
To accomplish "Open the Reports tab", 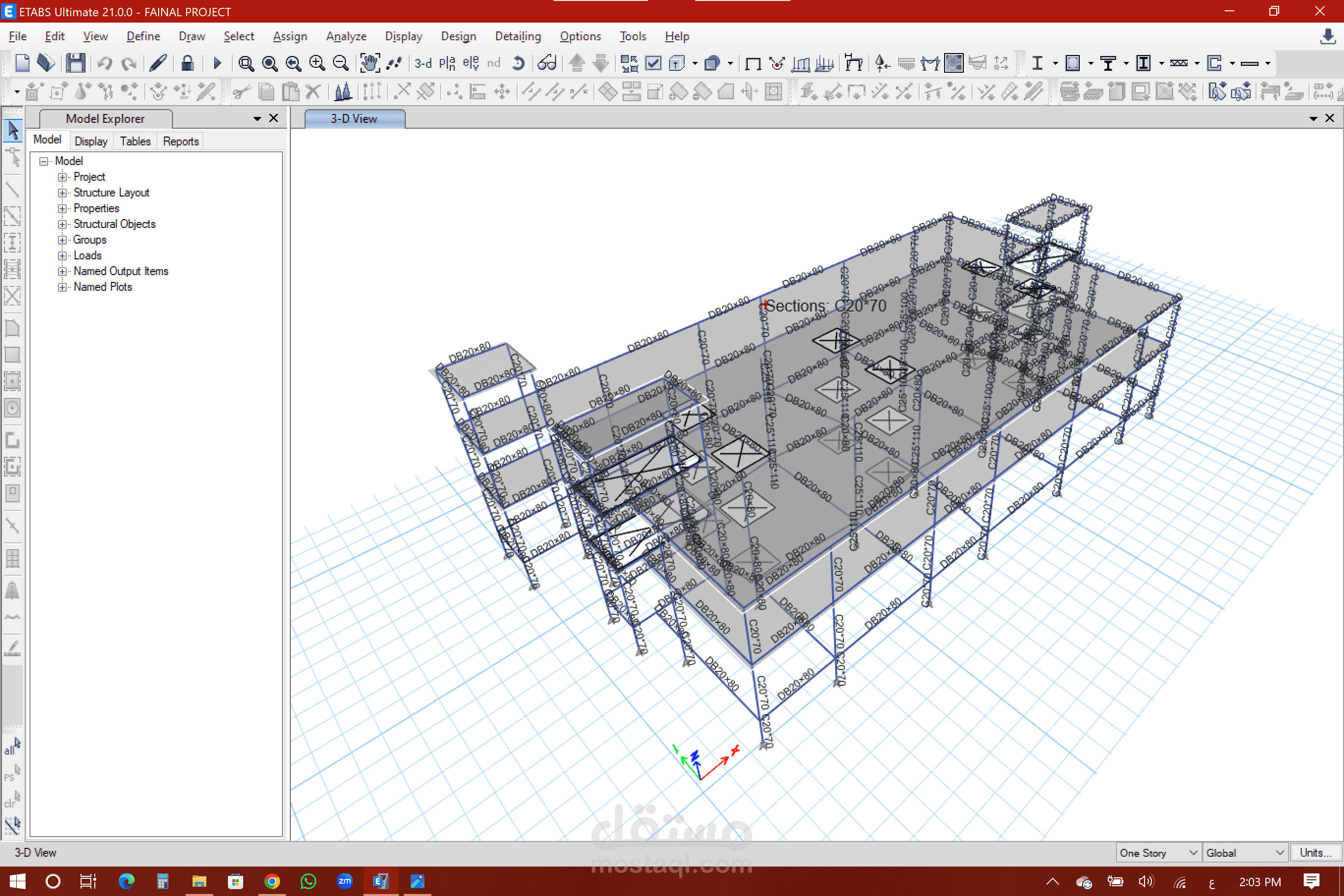I will pos(181,141).
